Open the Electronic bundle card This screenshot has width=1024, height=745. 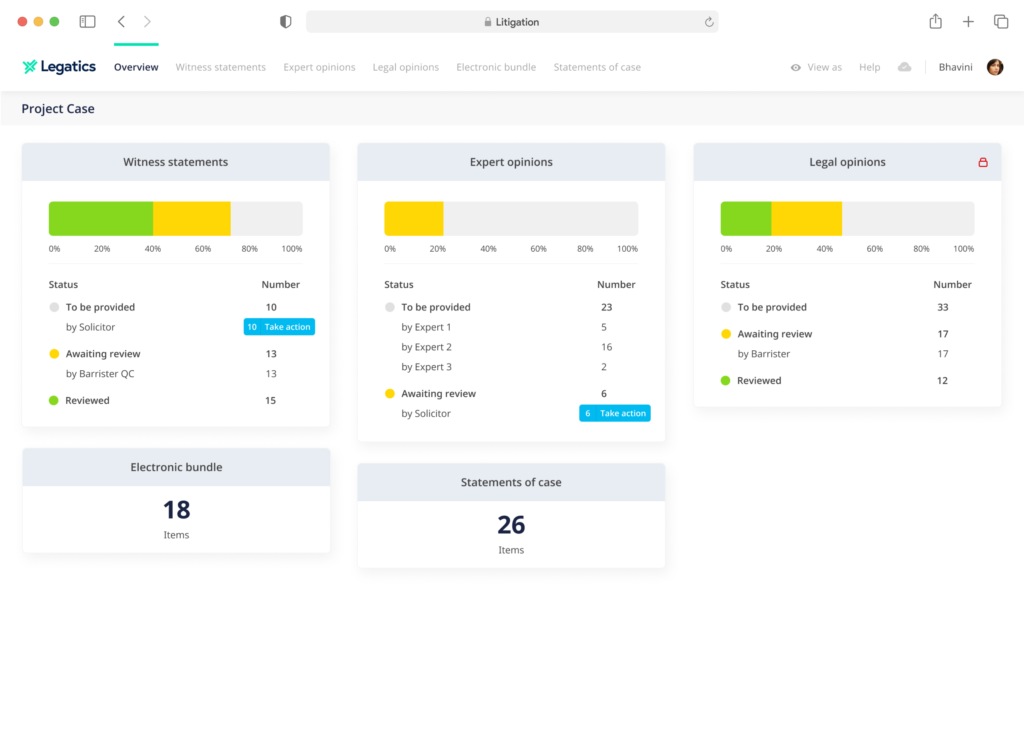click(176, 500)
